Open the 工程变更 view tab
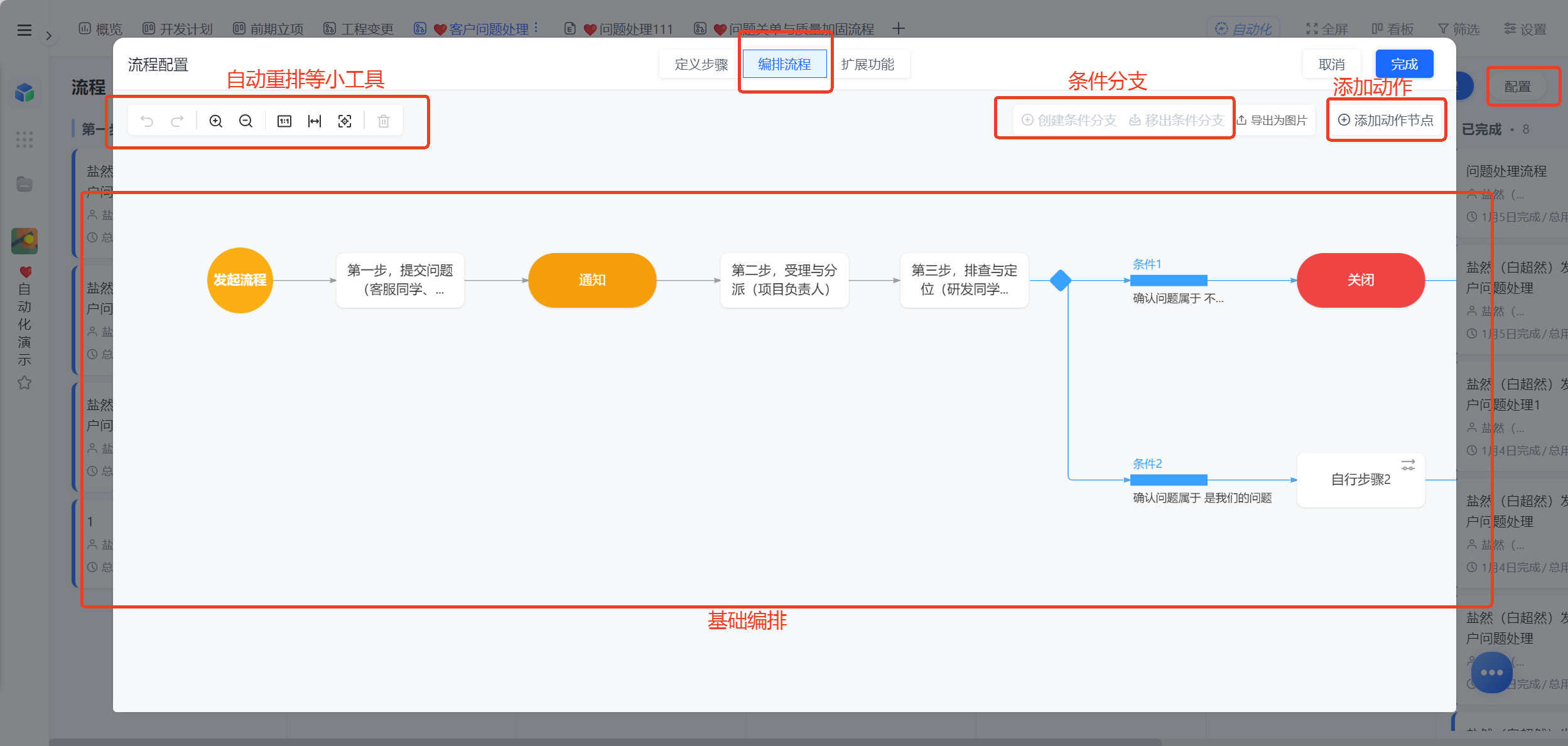Screen dimensions: 1568x746 [x=359, y=29]
